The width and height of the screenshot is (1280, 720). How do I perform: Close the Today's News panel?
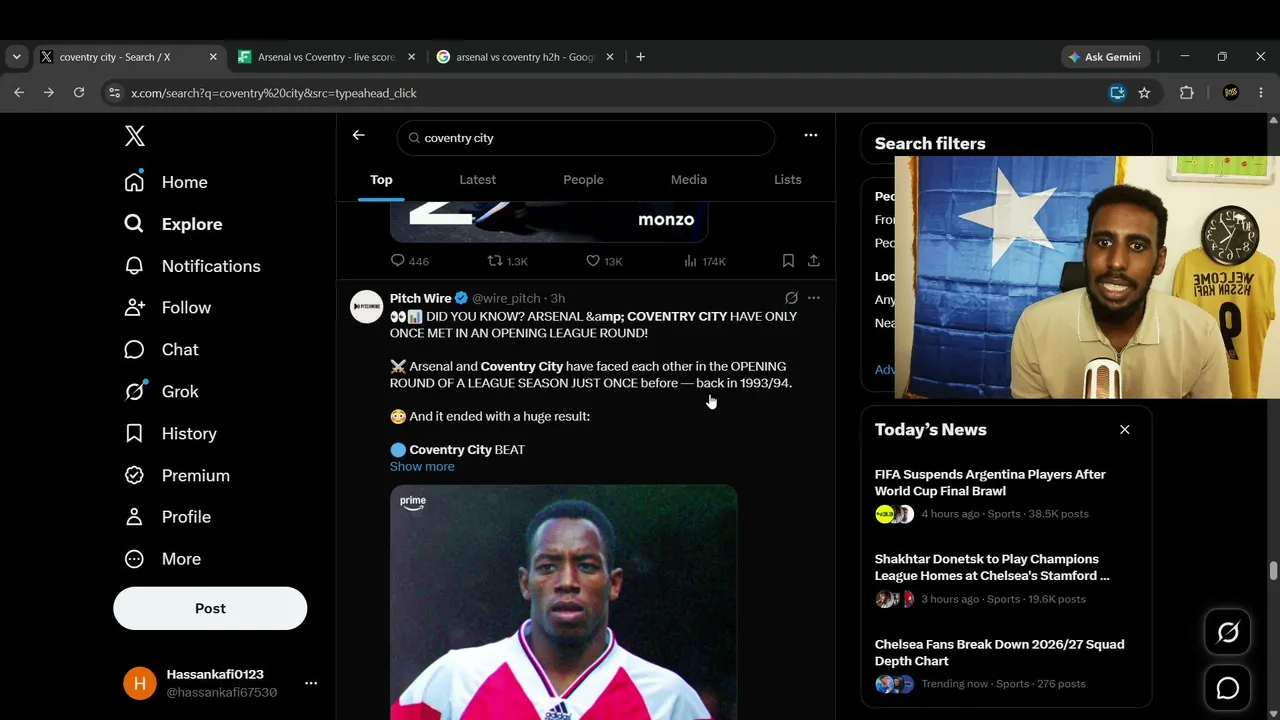pos(1125,429)
